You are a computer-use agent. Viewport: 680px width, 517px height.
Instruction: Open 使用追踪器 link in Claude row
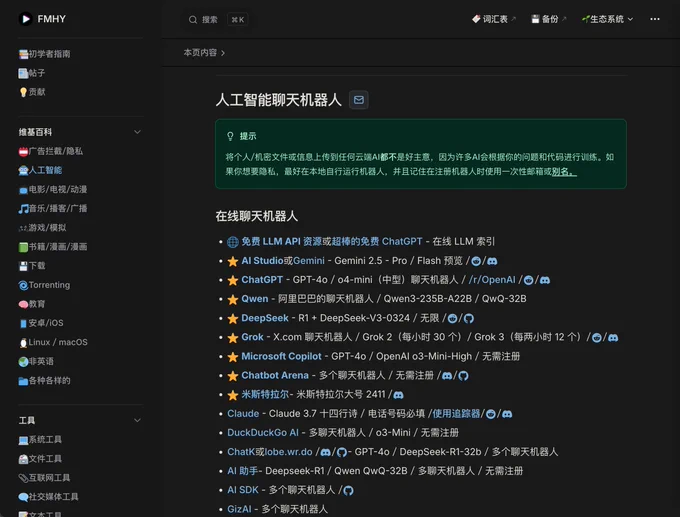456,413
